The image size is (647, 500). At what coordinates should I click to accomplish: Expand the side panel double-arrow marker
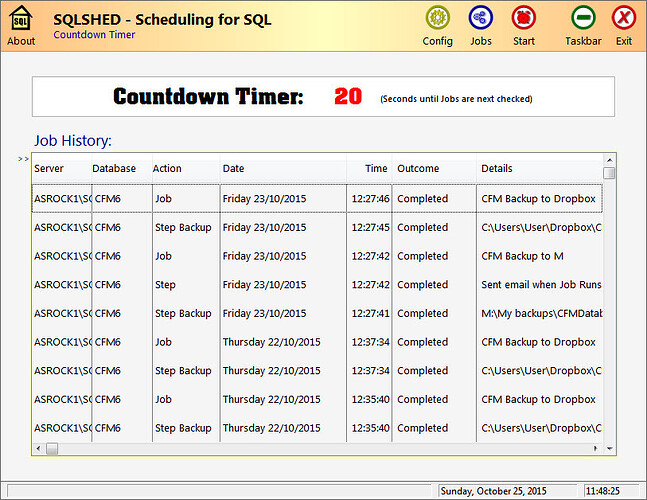[23, 159]
